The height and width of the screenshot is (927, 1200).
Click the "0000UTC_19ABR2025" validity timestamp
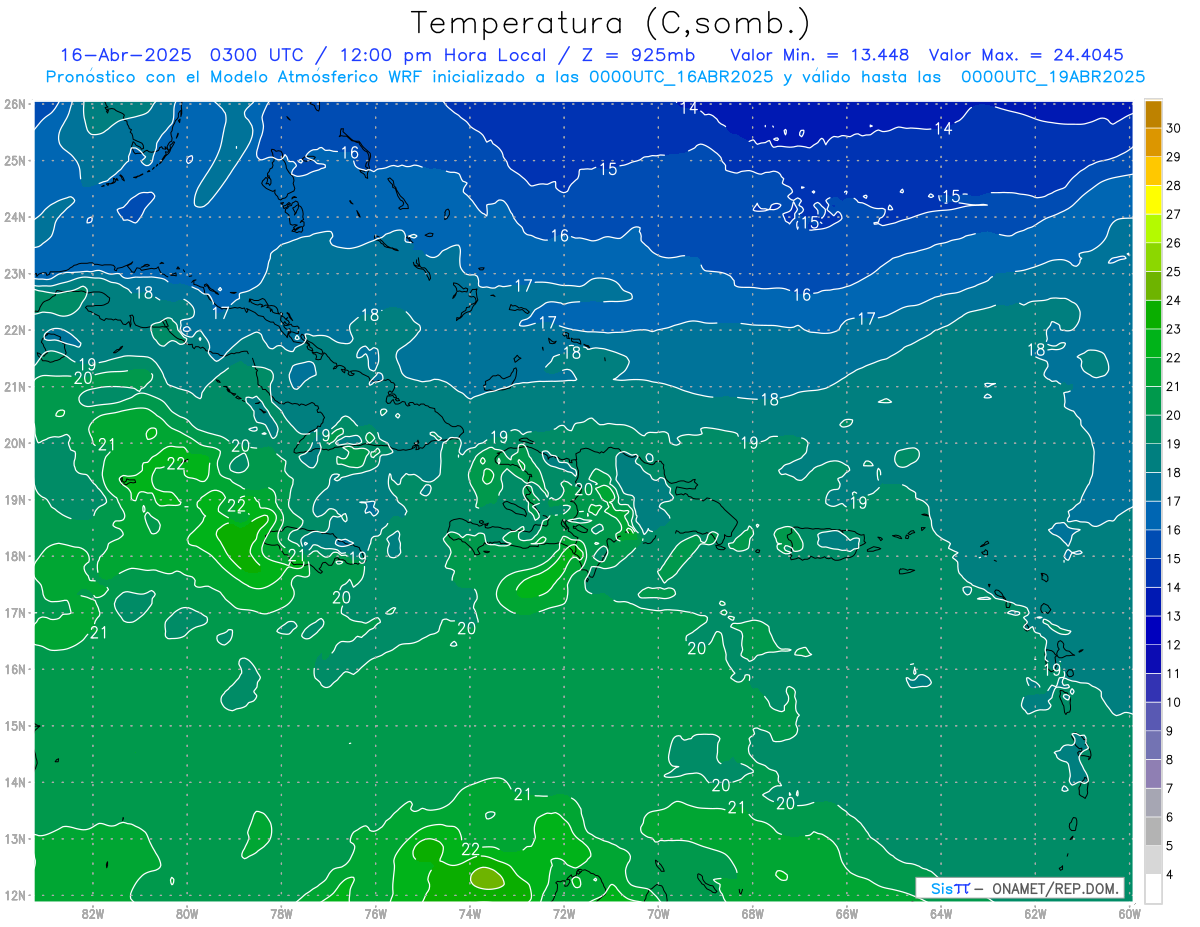tap(1053, 77)
